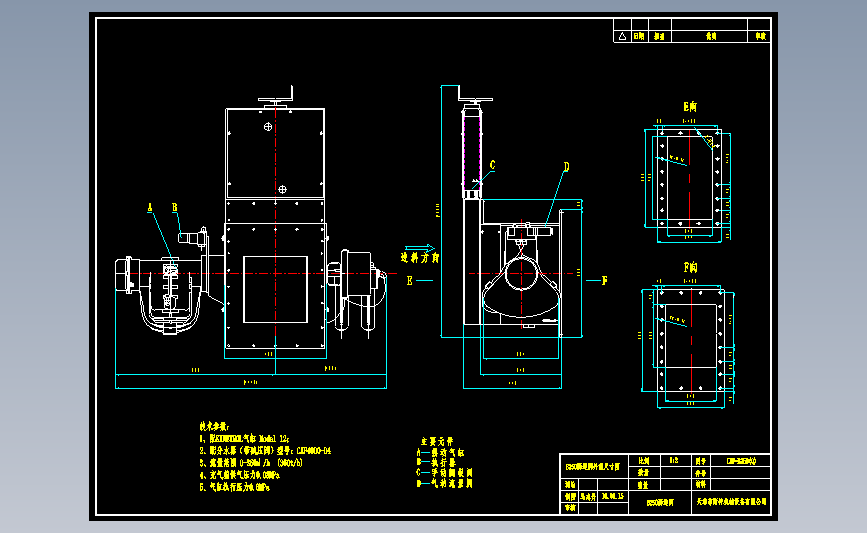Viewport: 867px width, 533px height.
Task: Select technical note line 1 mentioning 'Model 12'
Action: point(244,438)
